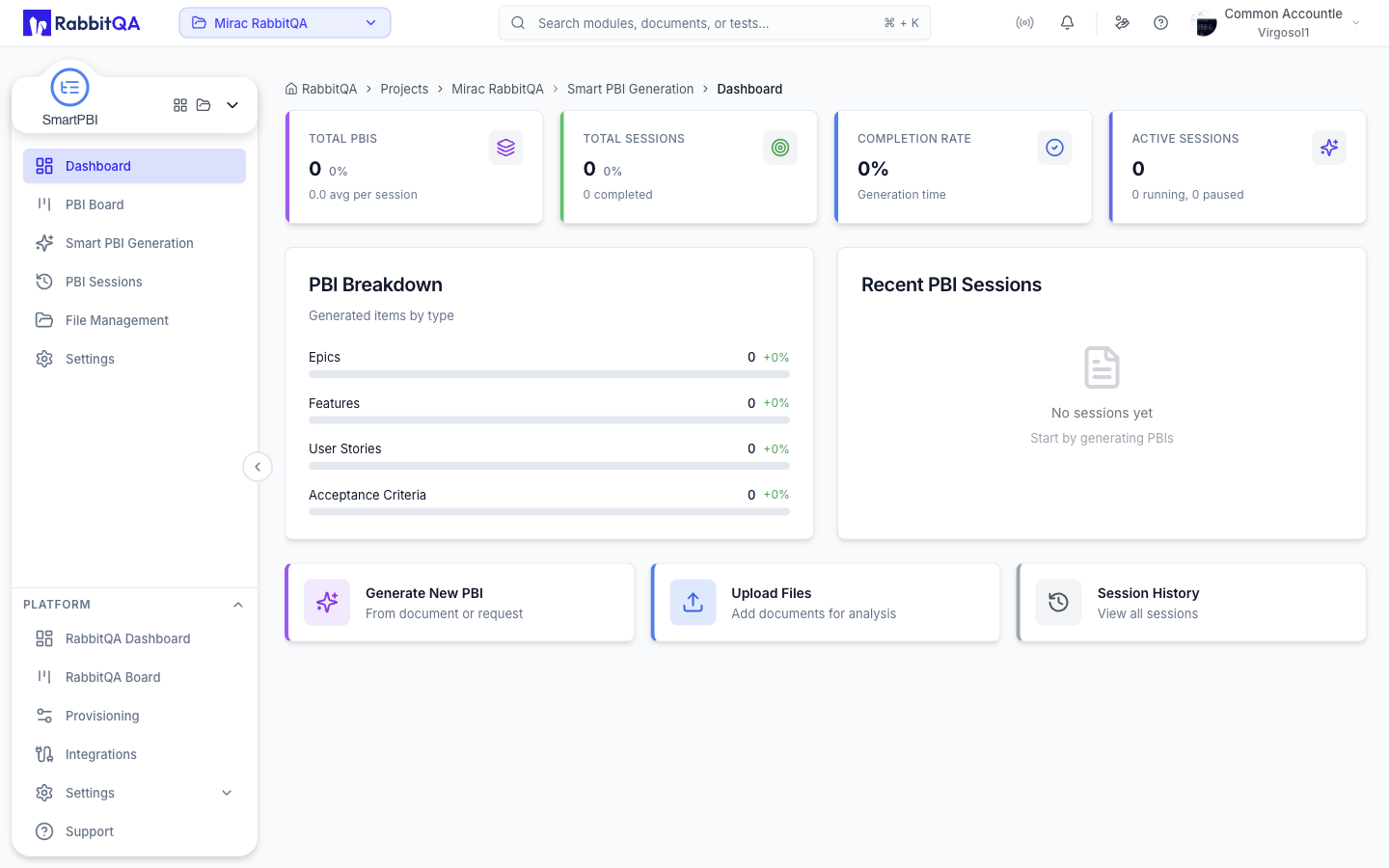The width and height of the screenshot is (1389, 868).
Task: Click the Epics progress bar
Action: (549, 374)
